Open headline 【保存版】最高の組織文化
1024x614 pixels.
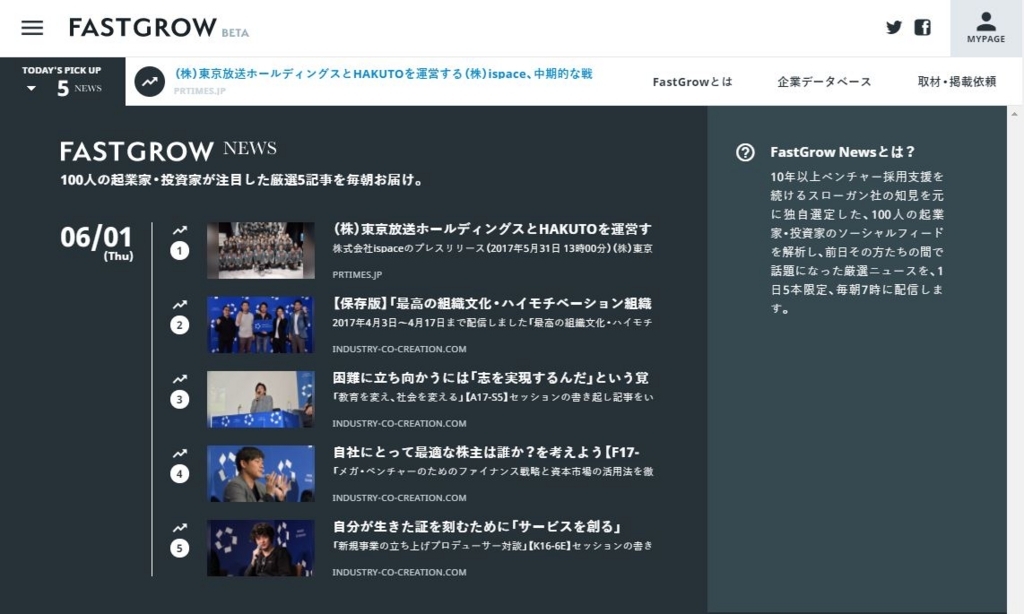point(492,304)
